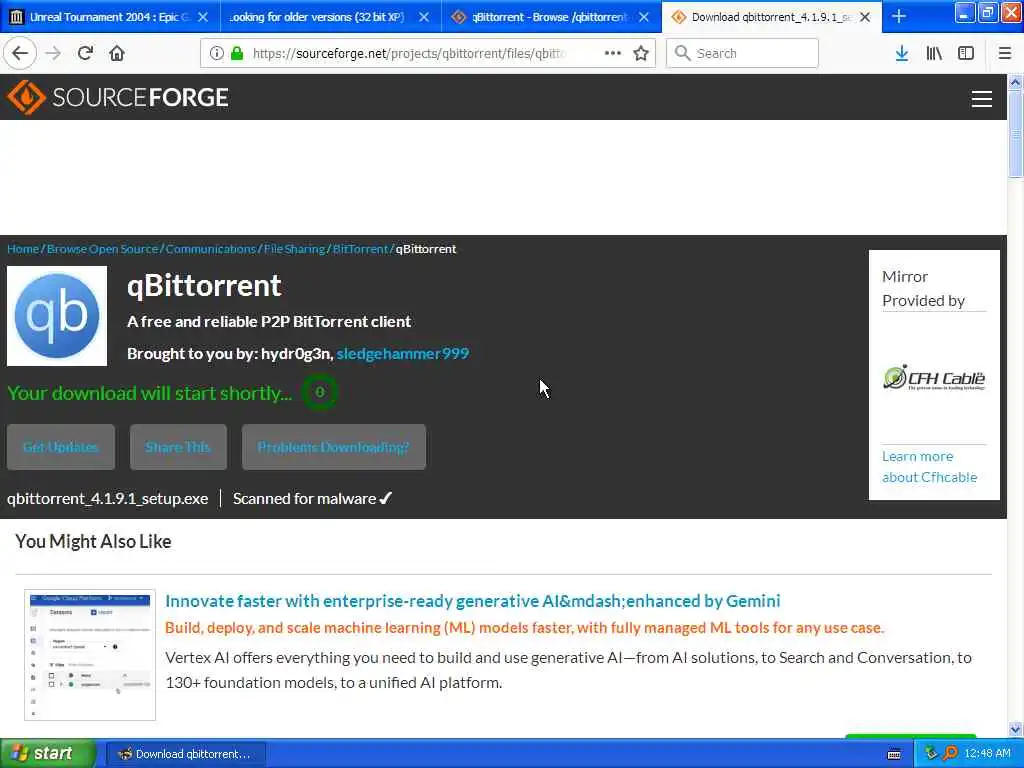
Task: Click the Download qbittorrent taskbar button
Action: point(186,754)
